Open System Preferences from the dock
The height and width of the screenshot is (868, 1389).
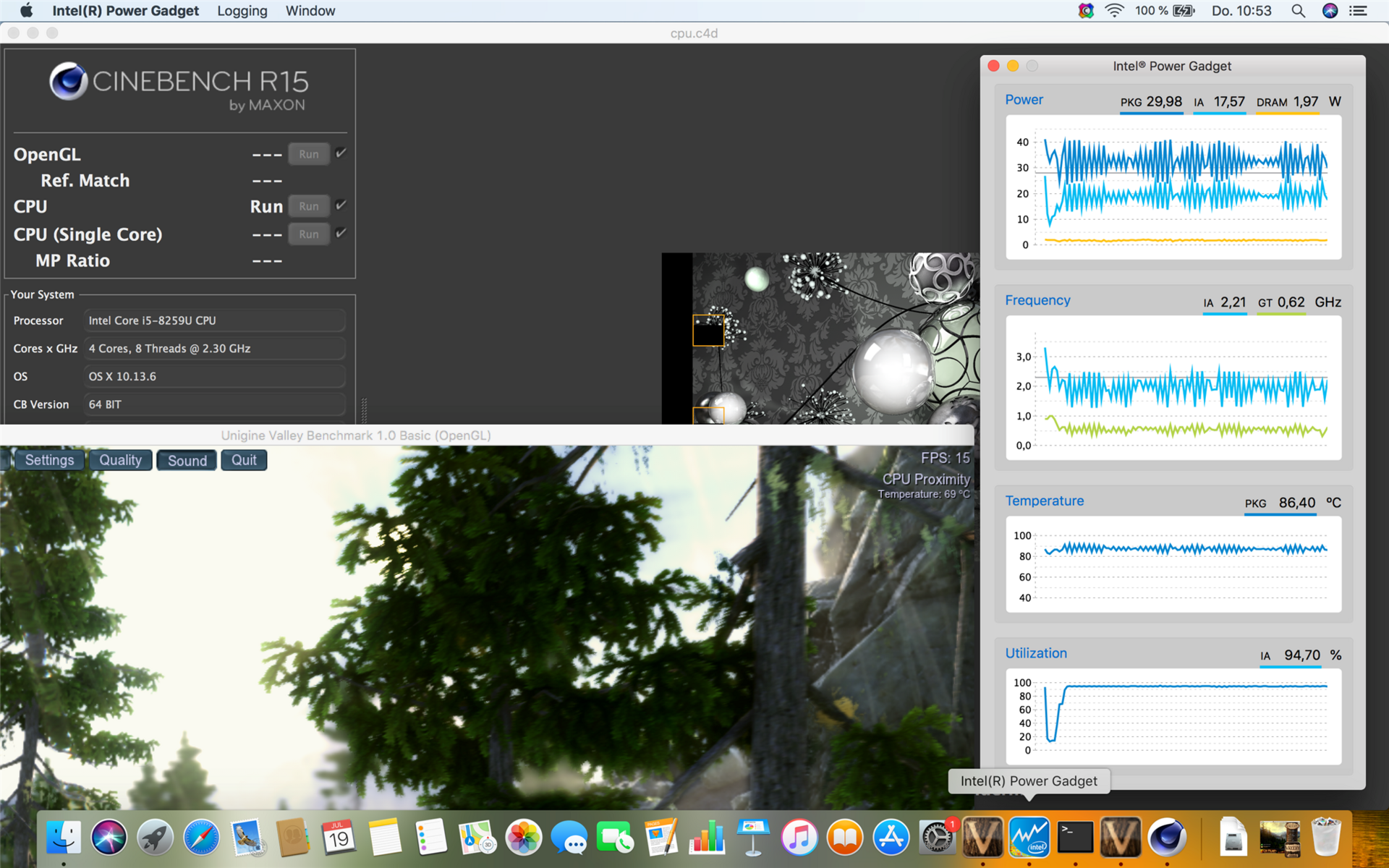[x=936, y=838]
